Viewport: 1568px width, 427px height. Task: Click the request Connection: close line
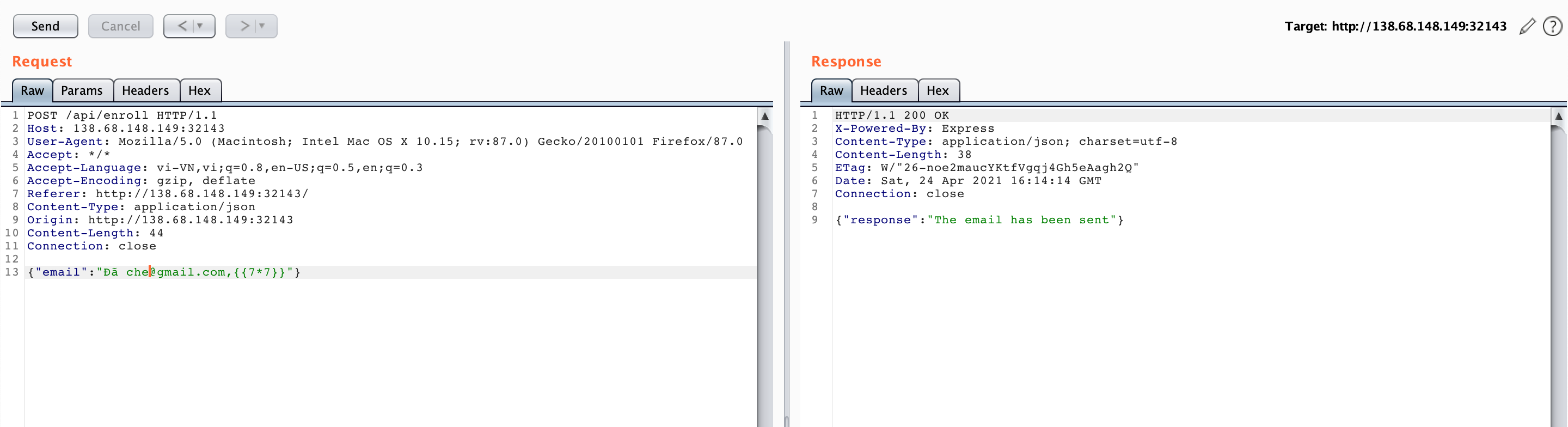(x=91, y=246)
